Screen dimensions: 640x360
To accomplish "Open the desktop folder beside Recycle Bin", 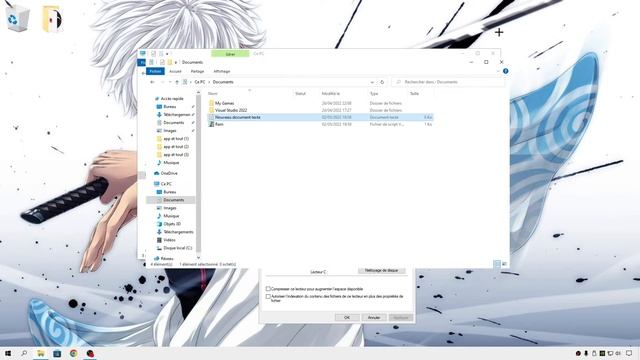I will coord(52,18).
